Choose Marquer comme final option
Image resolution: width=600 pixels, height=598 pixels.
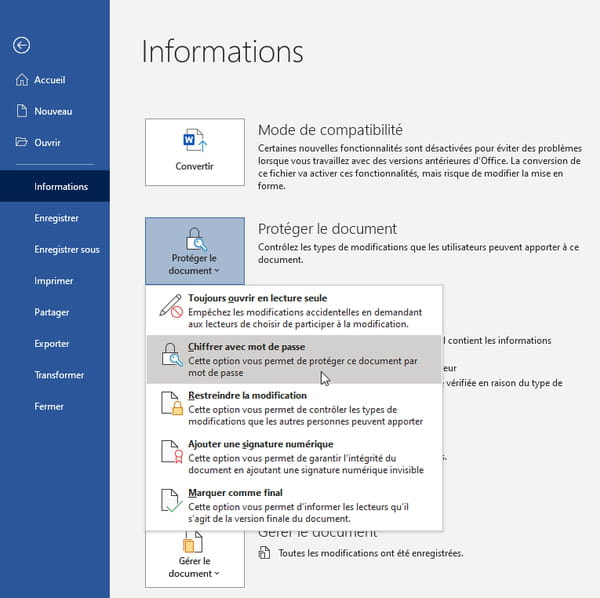(294, 505)
